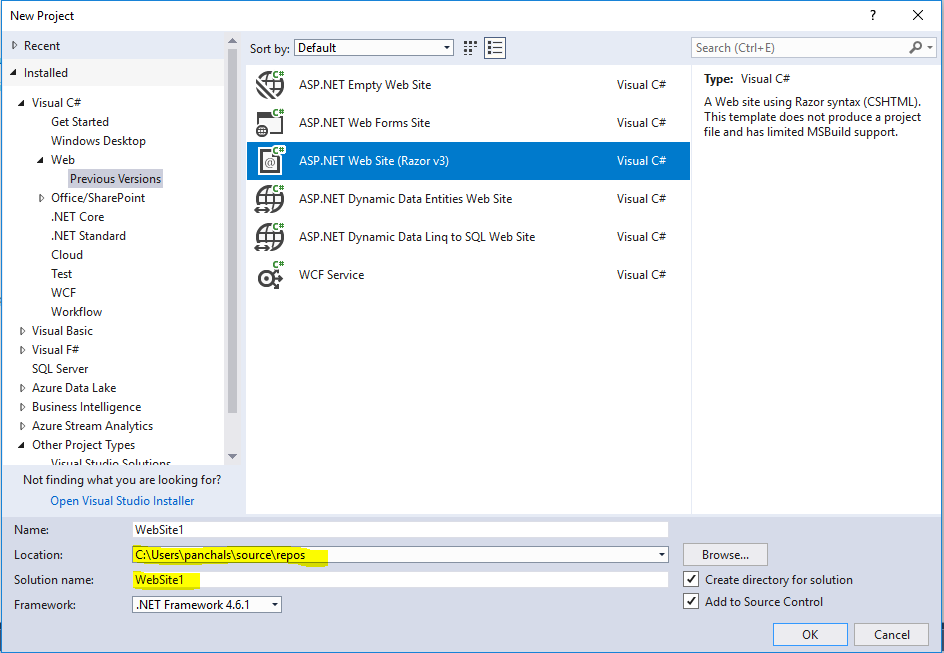944x653 pixels.
Task: Select the Test category
Action: pyautogui.click(x=61, y=274)
